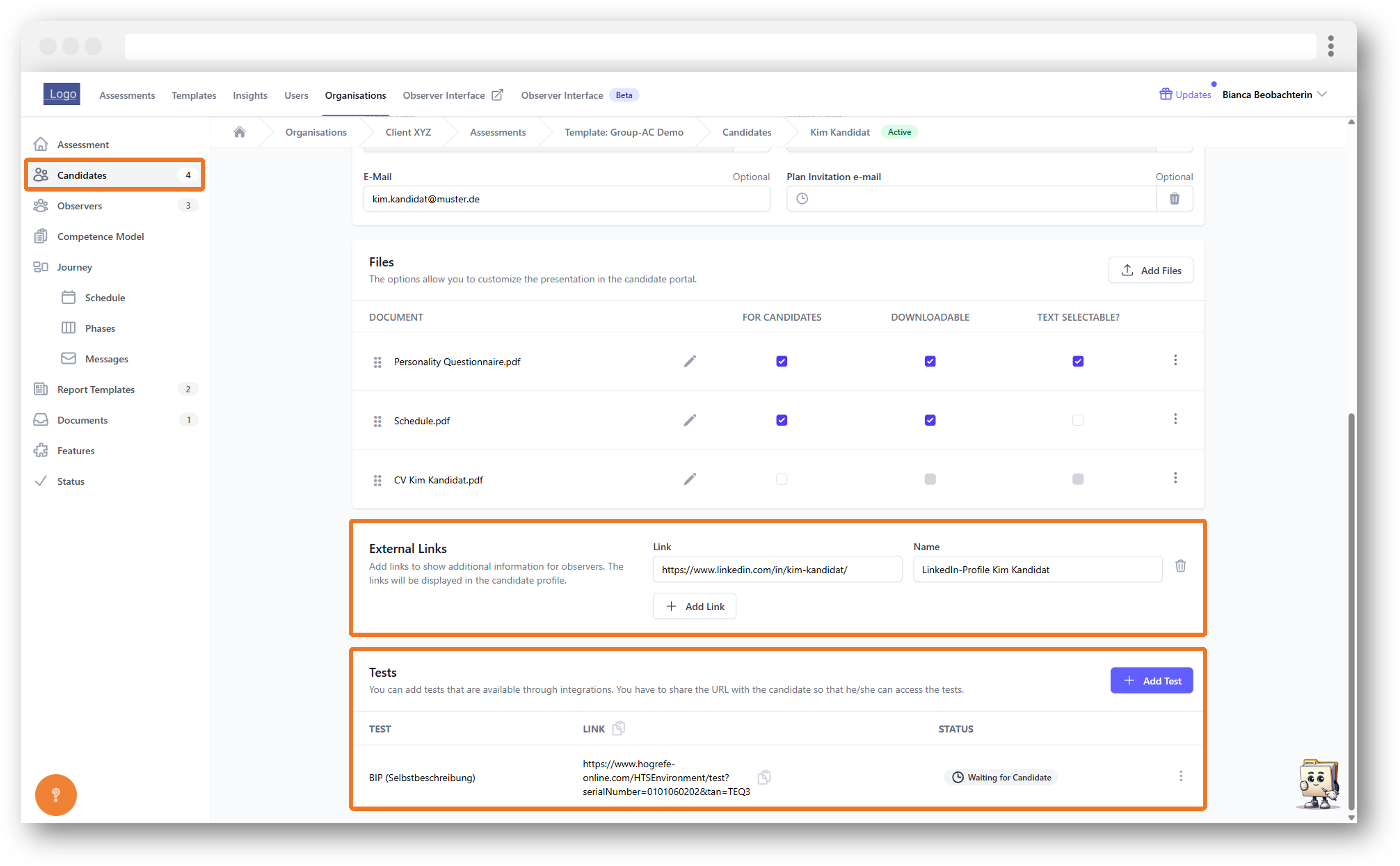This screenshot has width=1400, height=866.
Task: Open the Updates gift icon
Action: [1165, 94]
